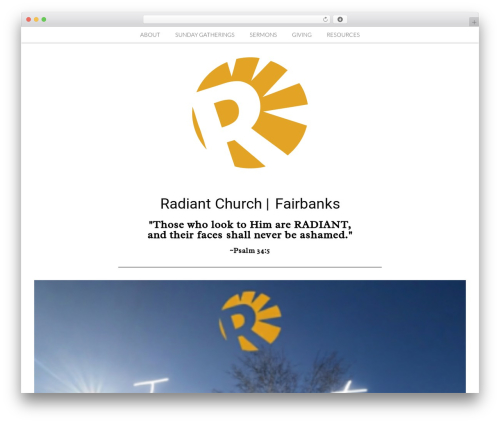The width and height of the screenshot is (500, 423).
Task: Click the blue sky hero image
Action: coord(250,336)
